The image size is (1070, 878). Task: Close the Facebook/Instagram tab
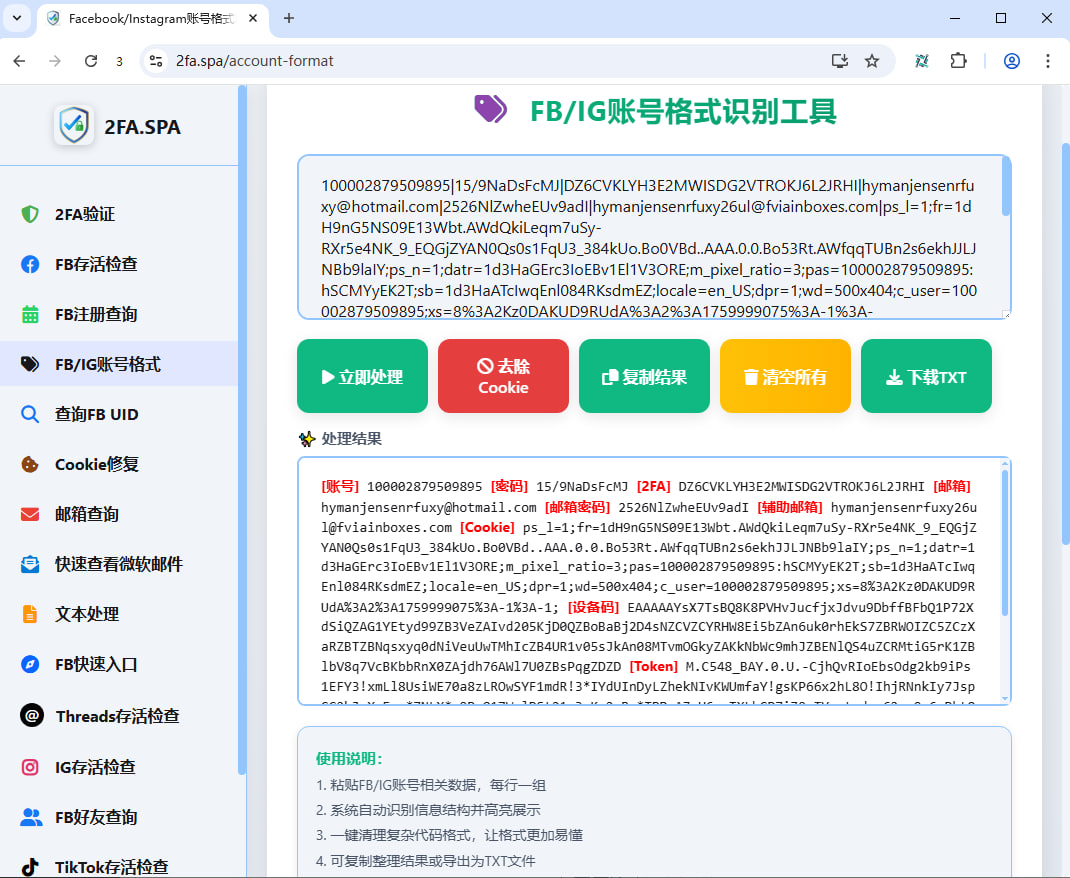point(253,18)
